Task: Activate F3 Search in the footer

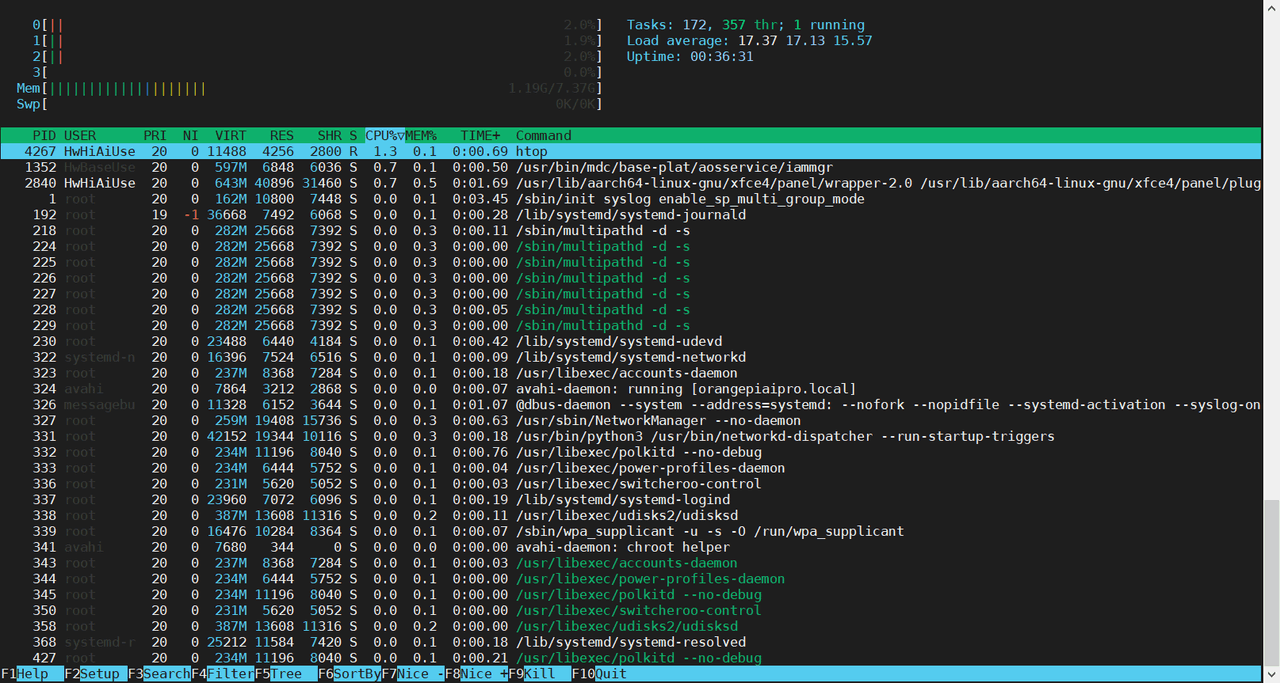Action: [x=159, y=674]
